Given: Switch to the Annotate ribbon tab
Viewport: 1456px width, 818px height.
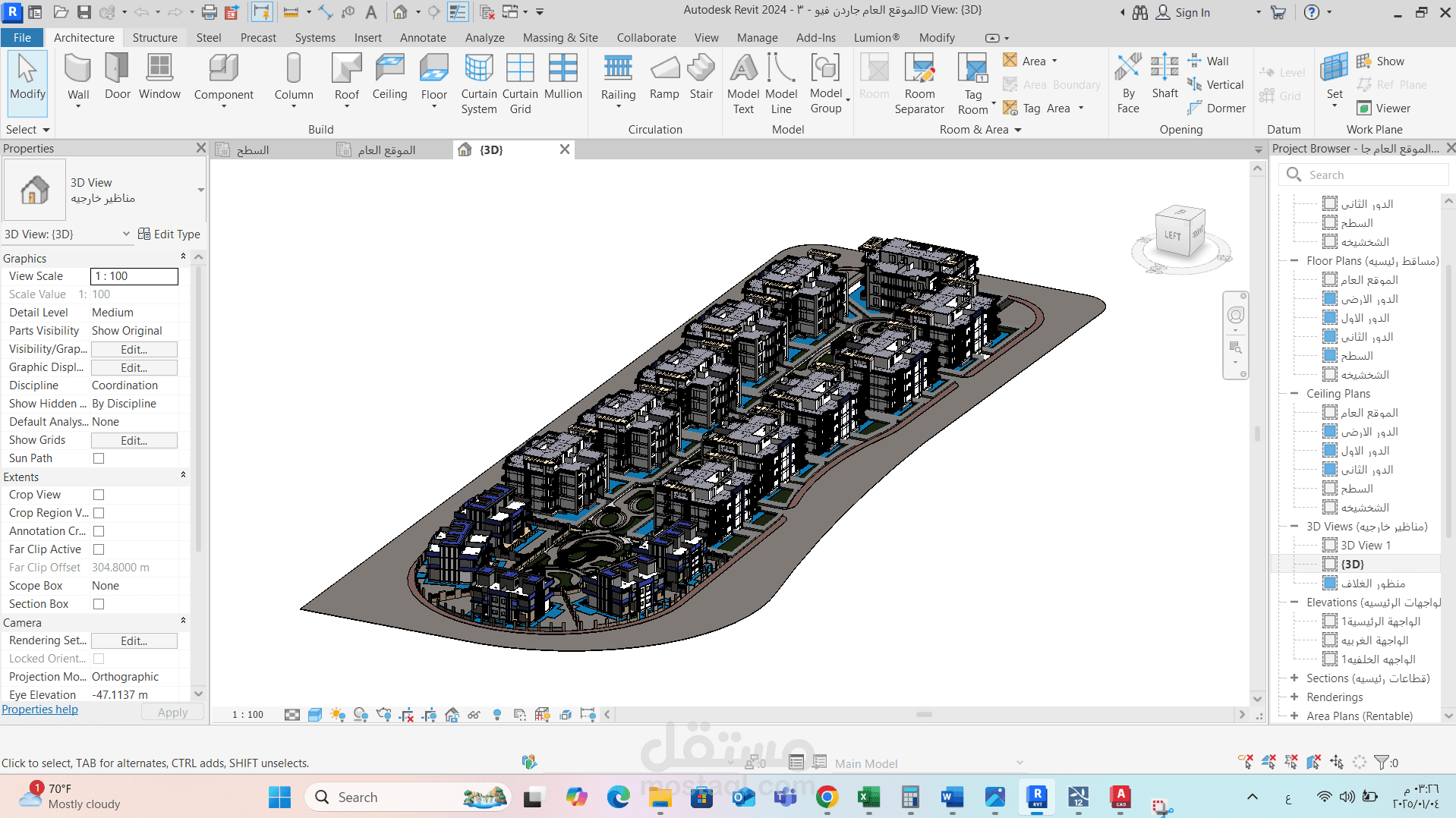Looking at the screenshot, I should [x=423, y=37].
